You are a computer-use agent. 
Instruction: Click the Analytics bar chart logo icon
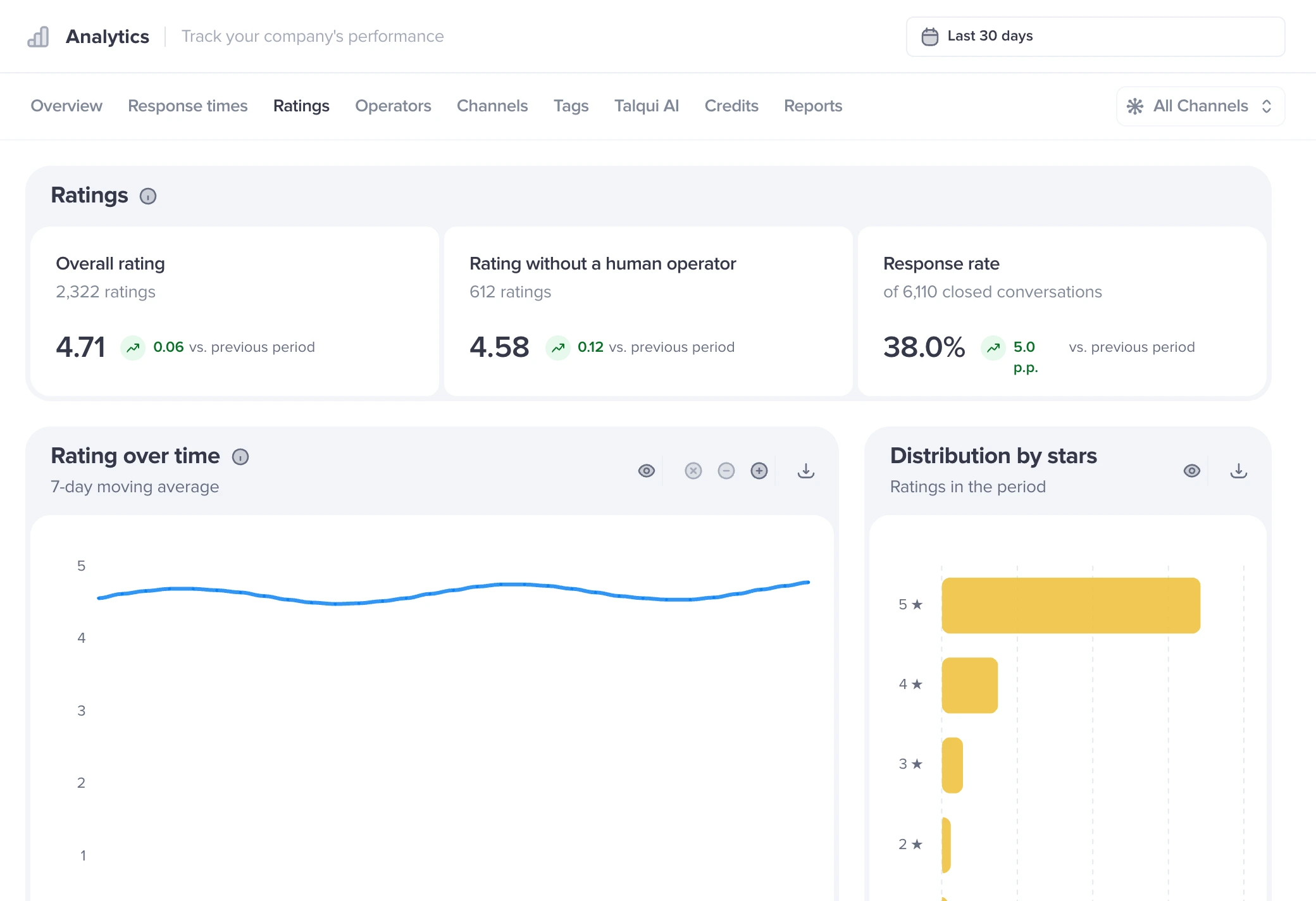tap(38, 37)
